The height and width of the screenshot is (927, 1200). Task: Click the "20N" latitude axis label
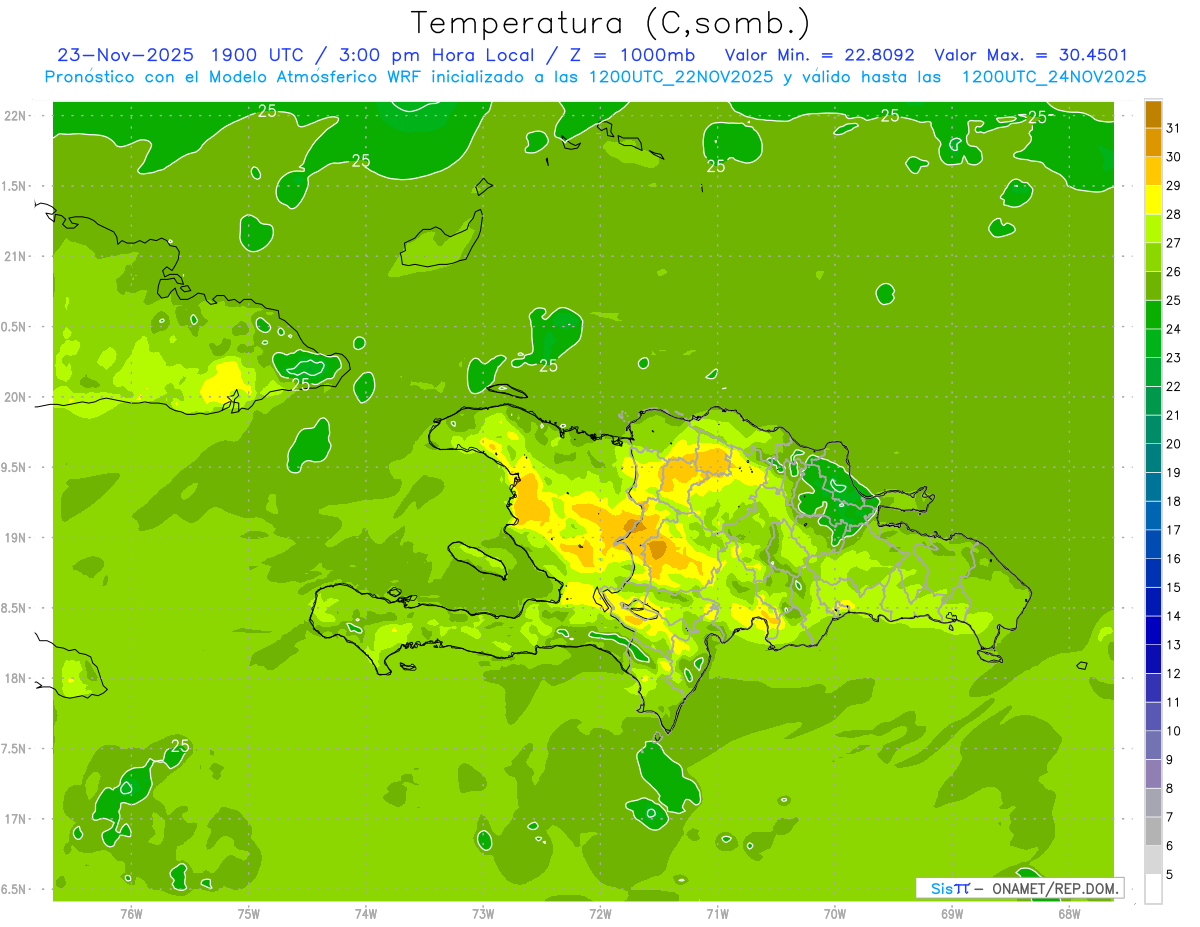[16, 396]
